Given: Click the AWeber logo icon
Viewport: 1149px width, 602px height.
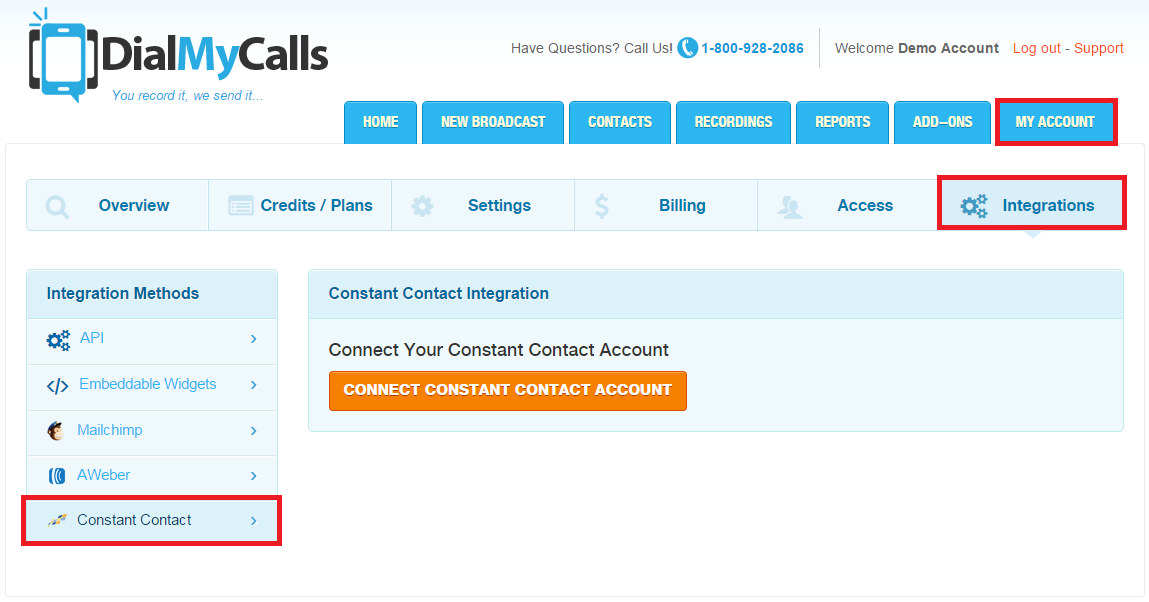Looking at the screenshot, I should point(57,476).
